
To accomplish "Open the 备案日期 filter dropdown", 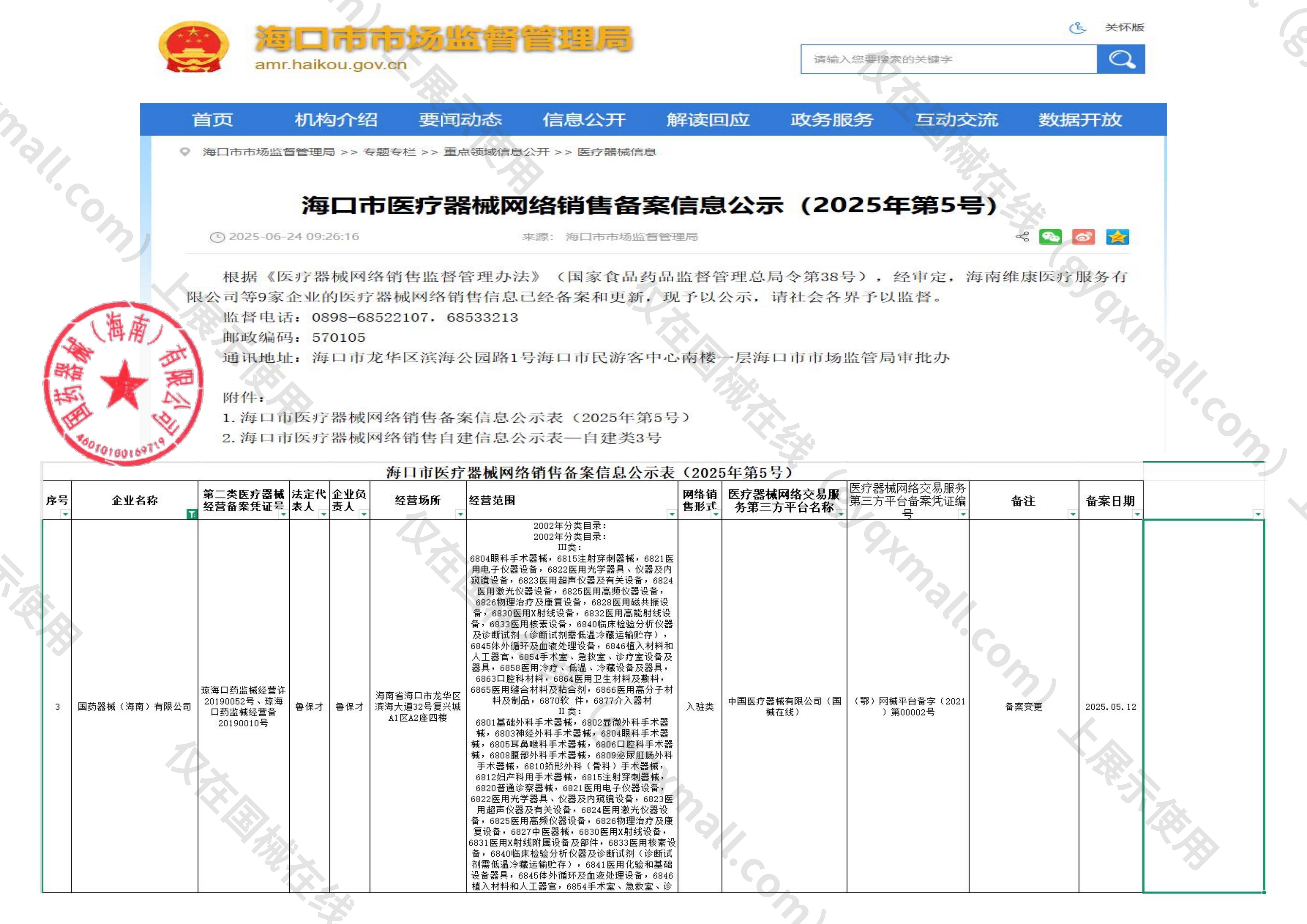I will (1137, 514).
